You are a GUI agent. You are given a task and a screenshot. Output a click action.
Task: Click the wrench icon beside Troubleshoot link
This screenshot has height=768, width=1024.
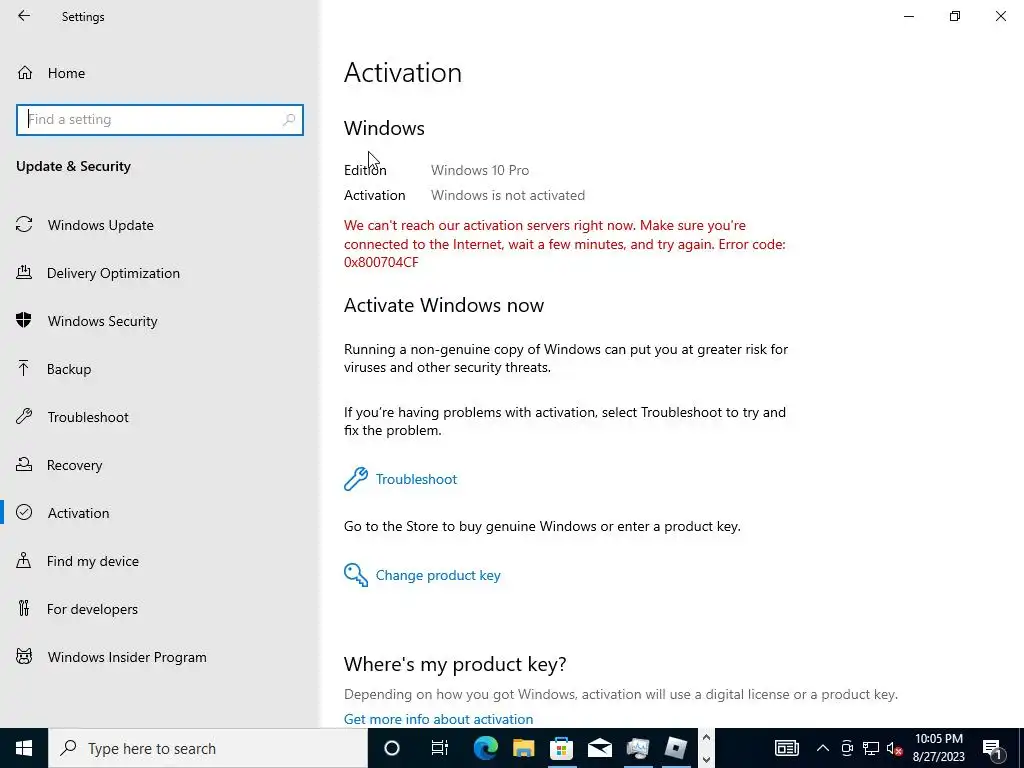click(356, 479)
